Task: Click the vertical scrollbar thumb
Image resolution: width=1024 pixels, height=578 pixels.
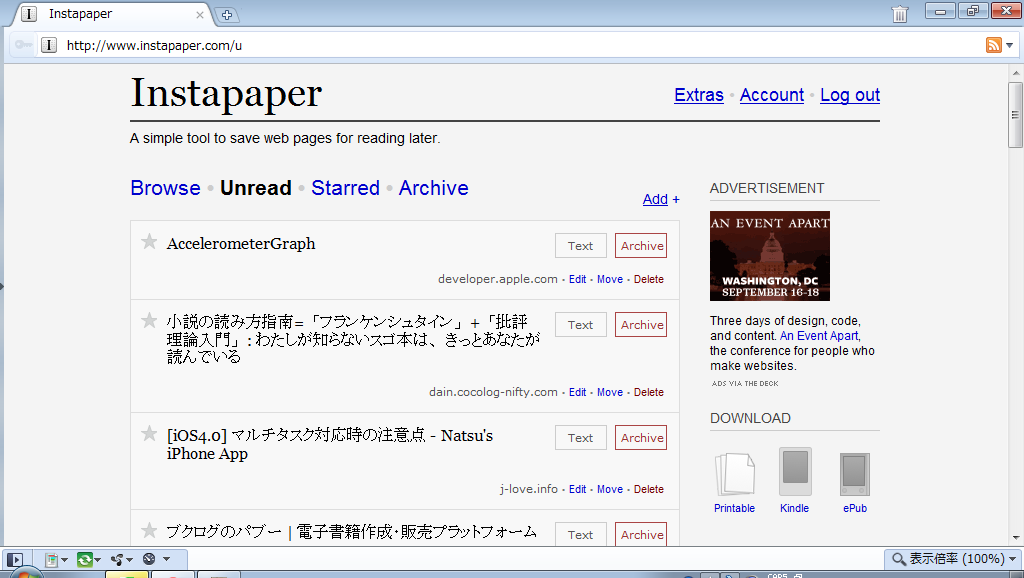Action: (1015, 115)
